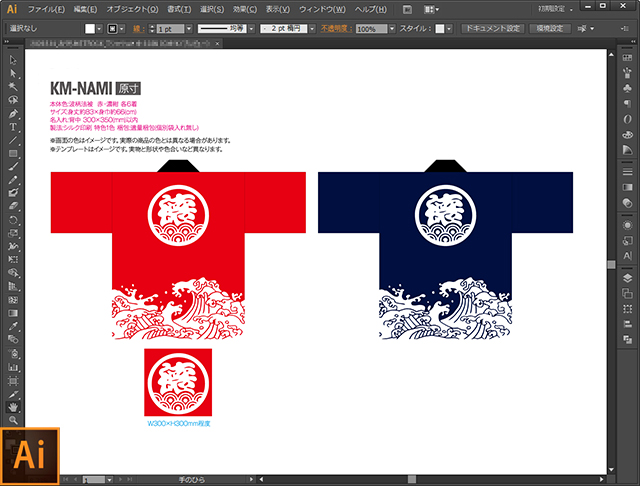Select the Magic Wand tool

[x=14, y=87]
